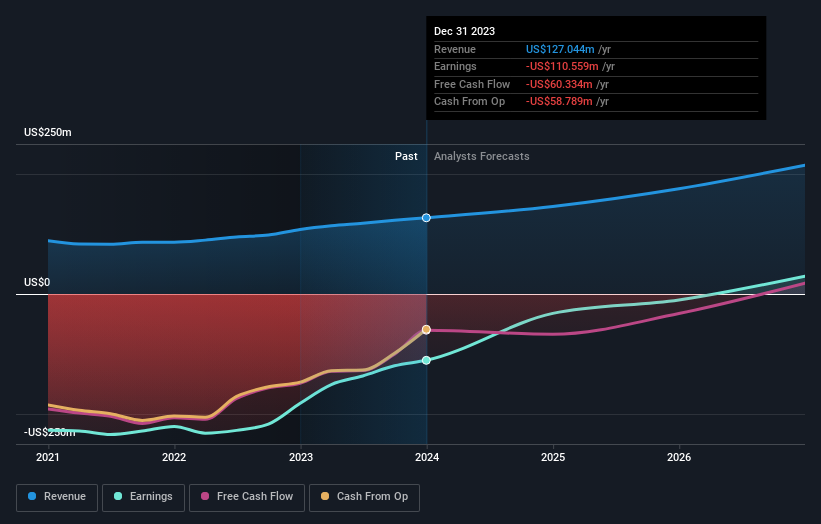Toggle the Earnings legend series
This screenshot has height=524, width=821.
(143, 497)
